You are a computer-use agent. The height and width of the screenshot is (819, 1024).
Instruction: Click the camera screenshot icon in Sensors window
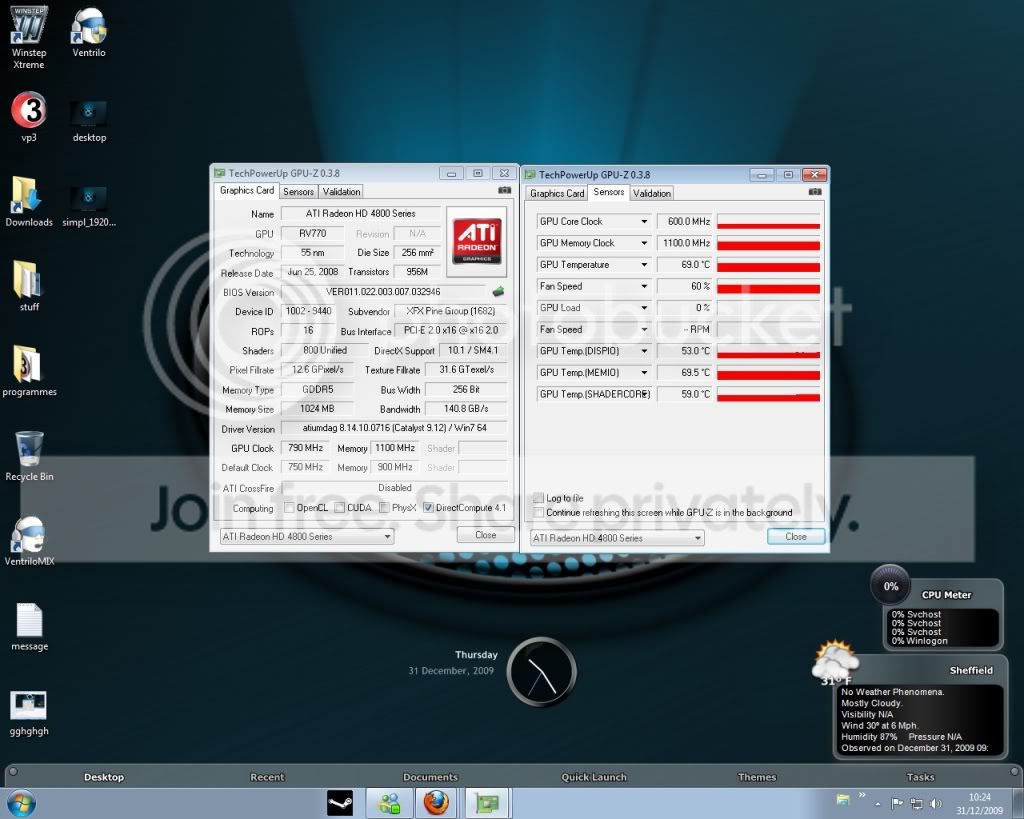pyautogui.click(x=814, y=192)
